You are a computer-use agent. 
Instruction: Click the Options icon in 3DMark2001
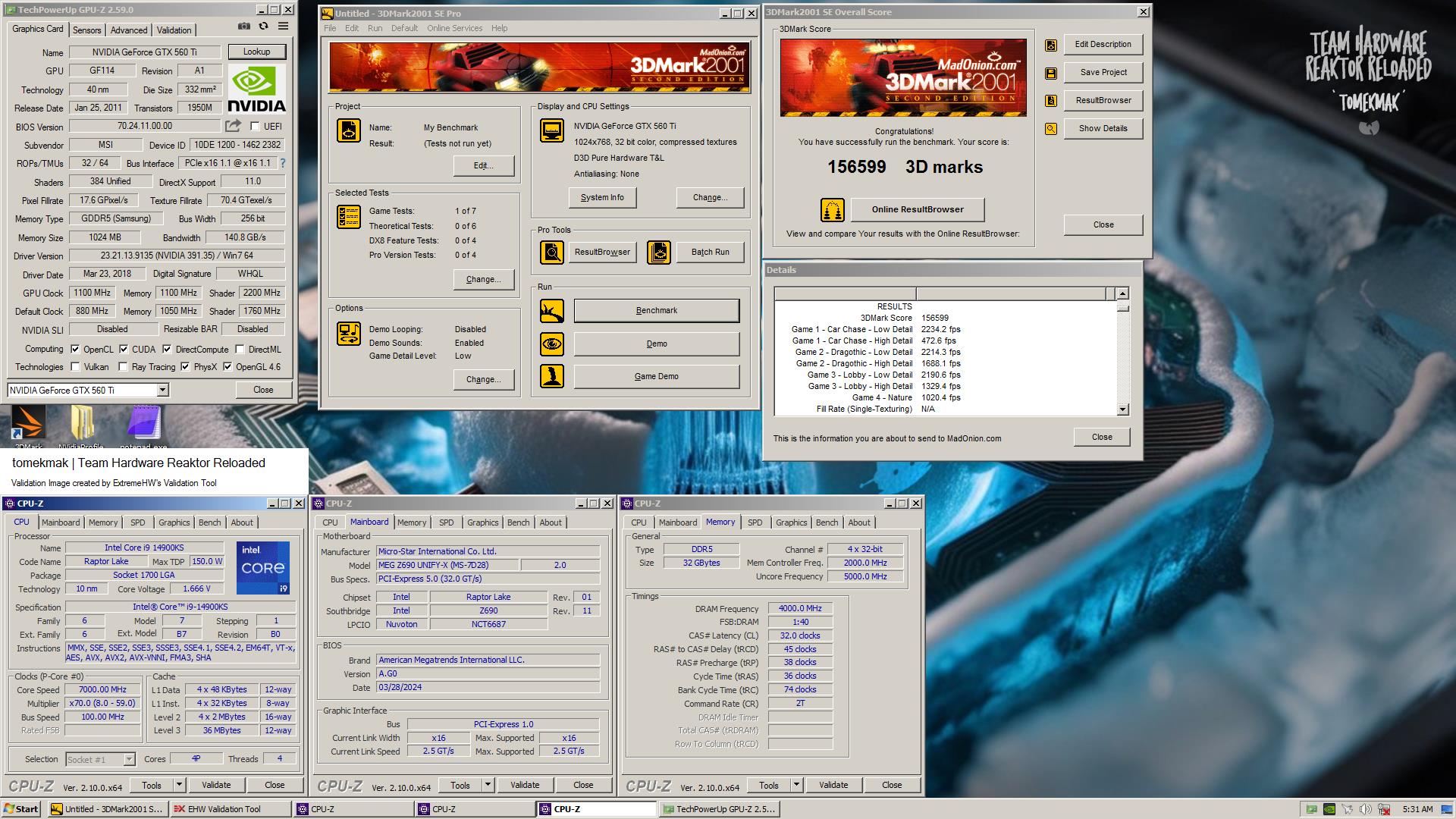click(349, 334)
